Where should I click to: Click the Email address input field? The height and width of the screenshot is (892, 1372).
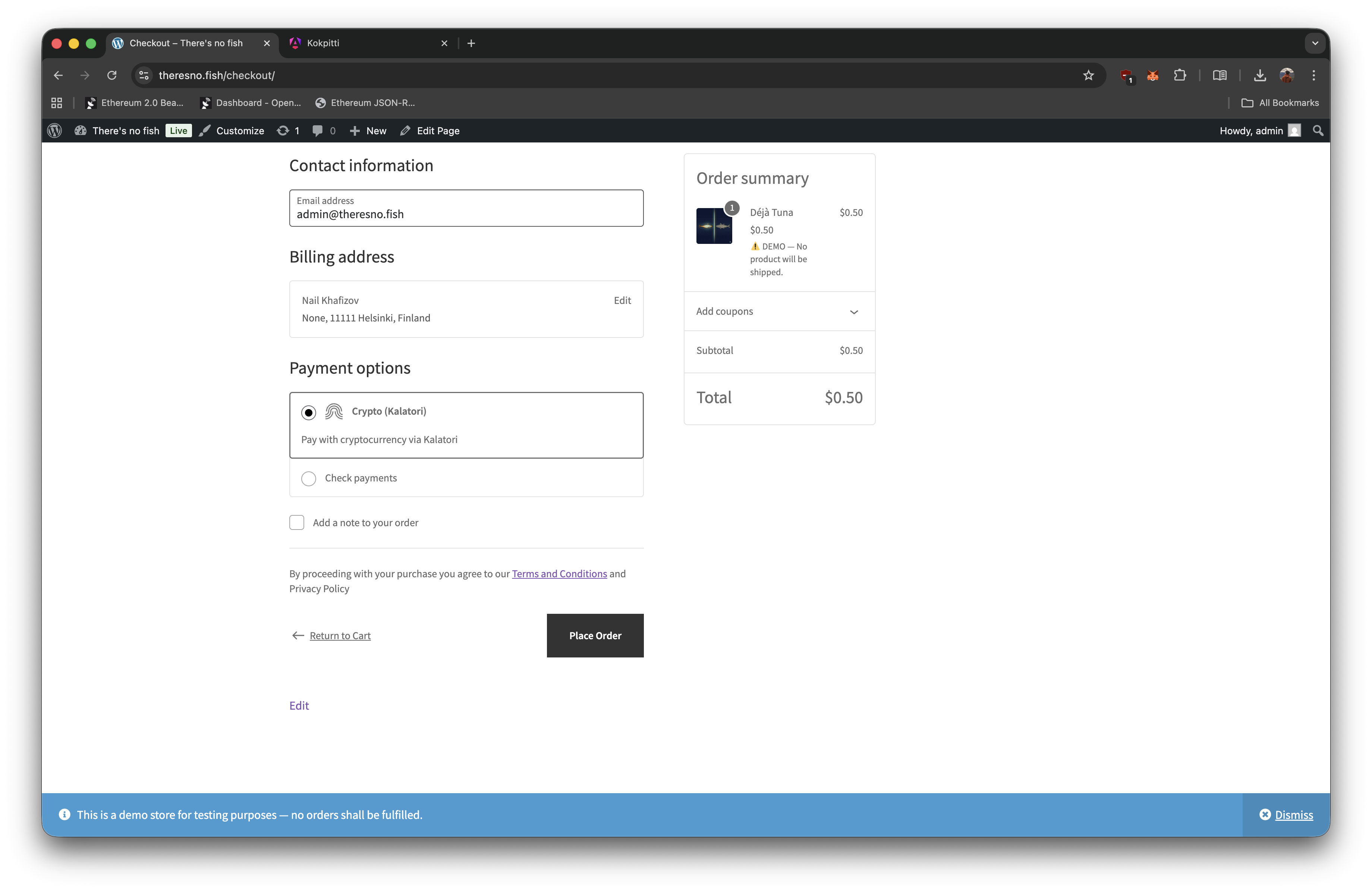click(466, 209)
